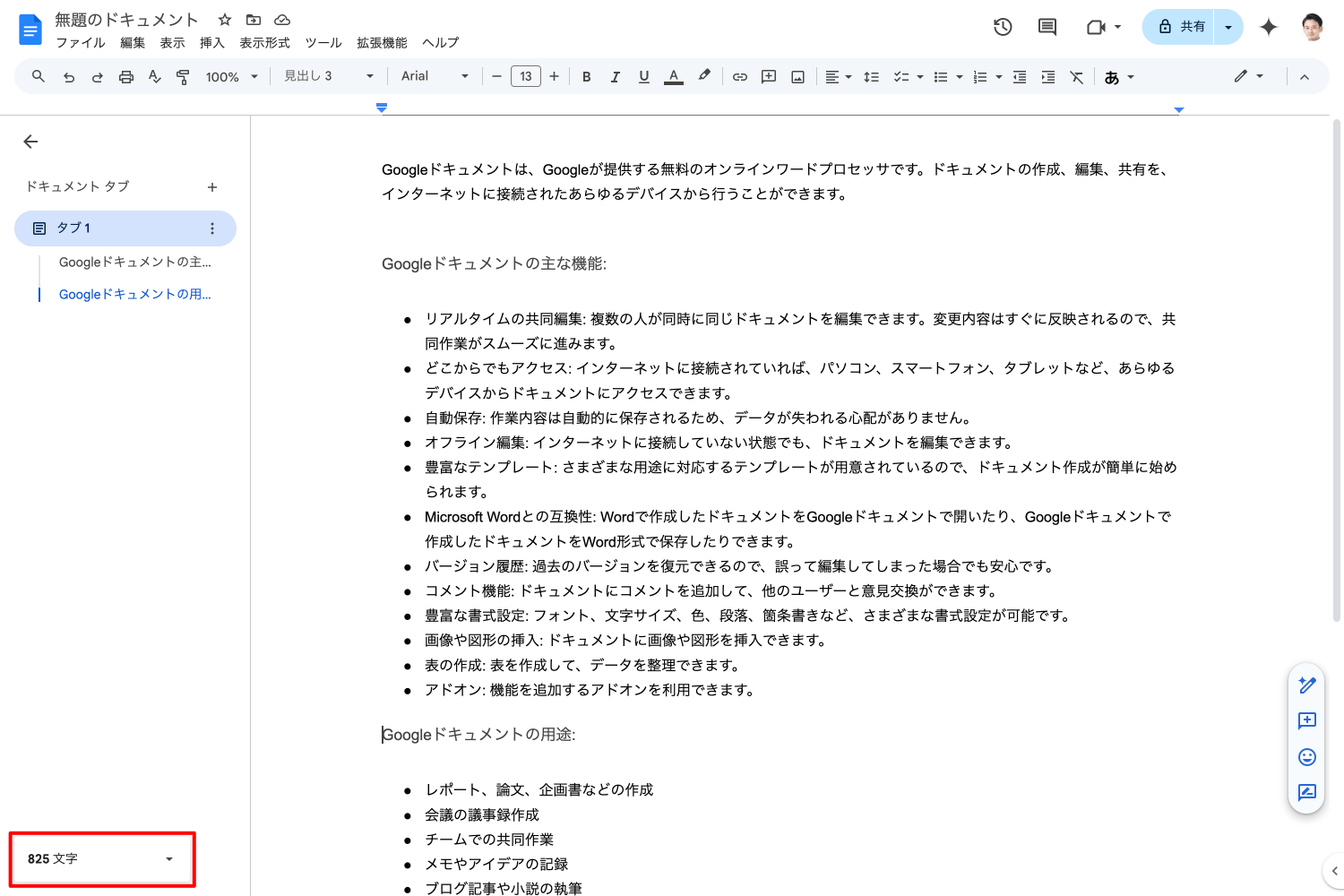Click the suggest edits icon on right margin

[x=1307, y=685]
